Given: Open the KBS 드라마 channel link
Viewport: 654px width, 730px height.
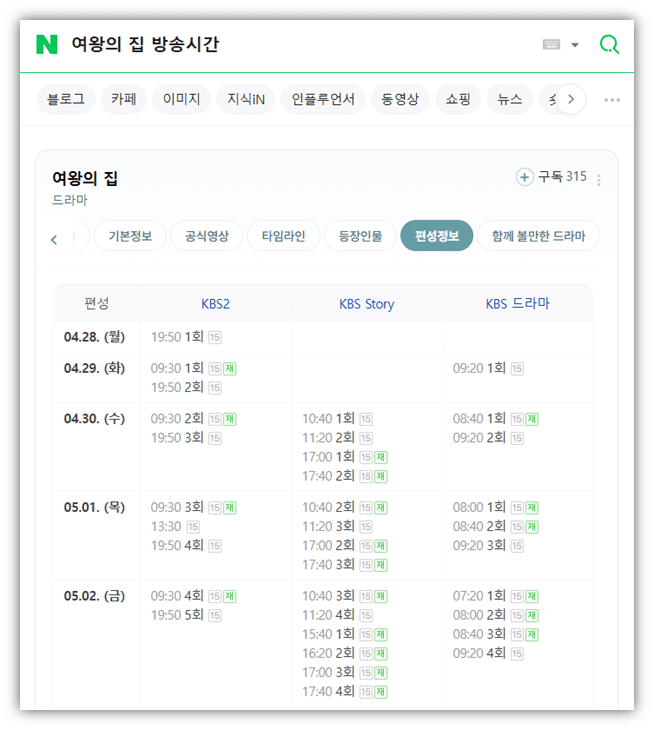Looking at the screenshot, I should tap(518, 304).
